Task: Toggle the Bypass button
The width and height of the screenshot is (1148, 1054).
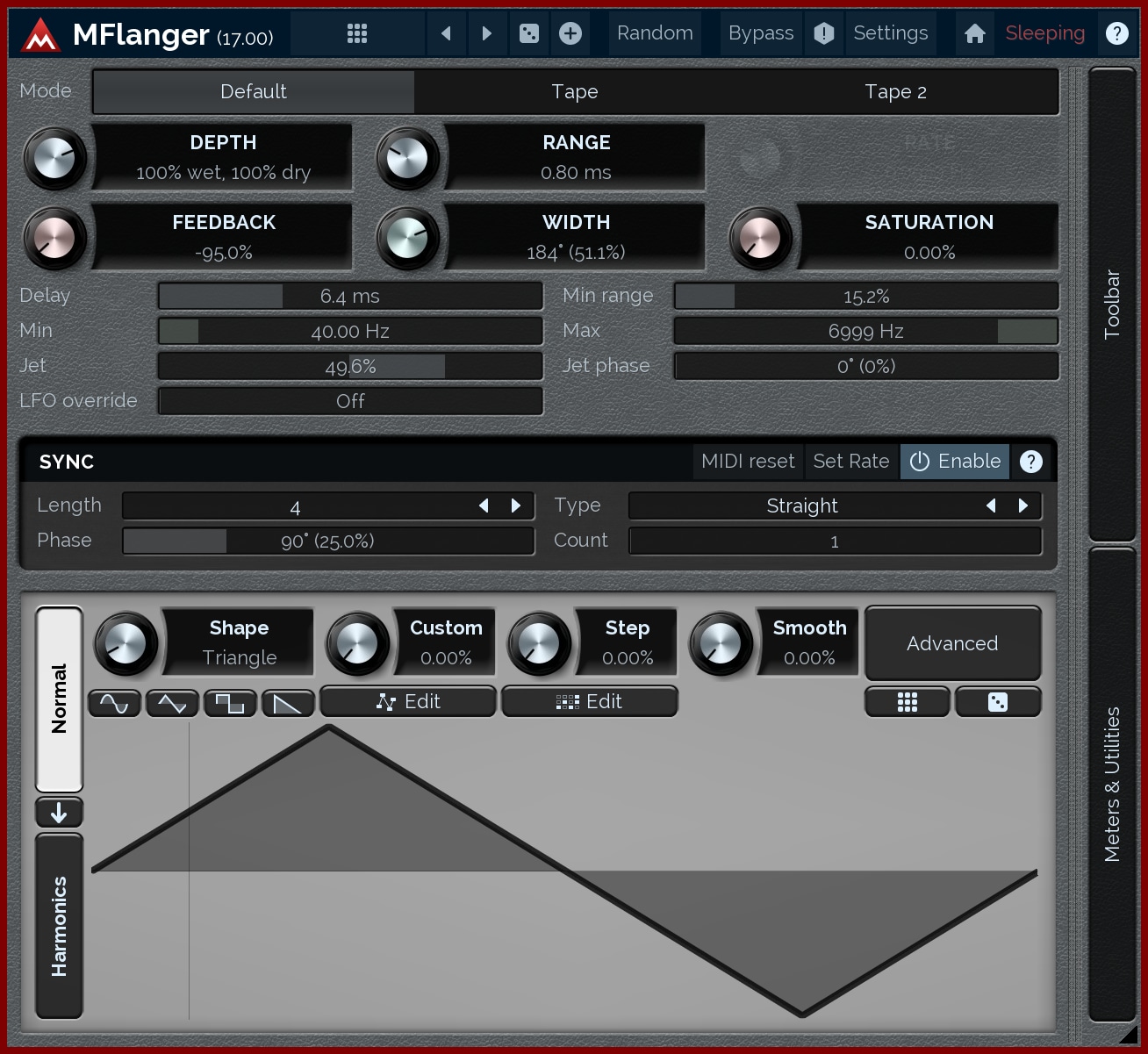Action: coord(760,33)
